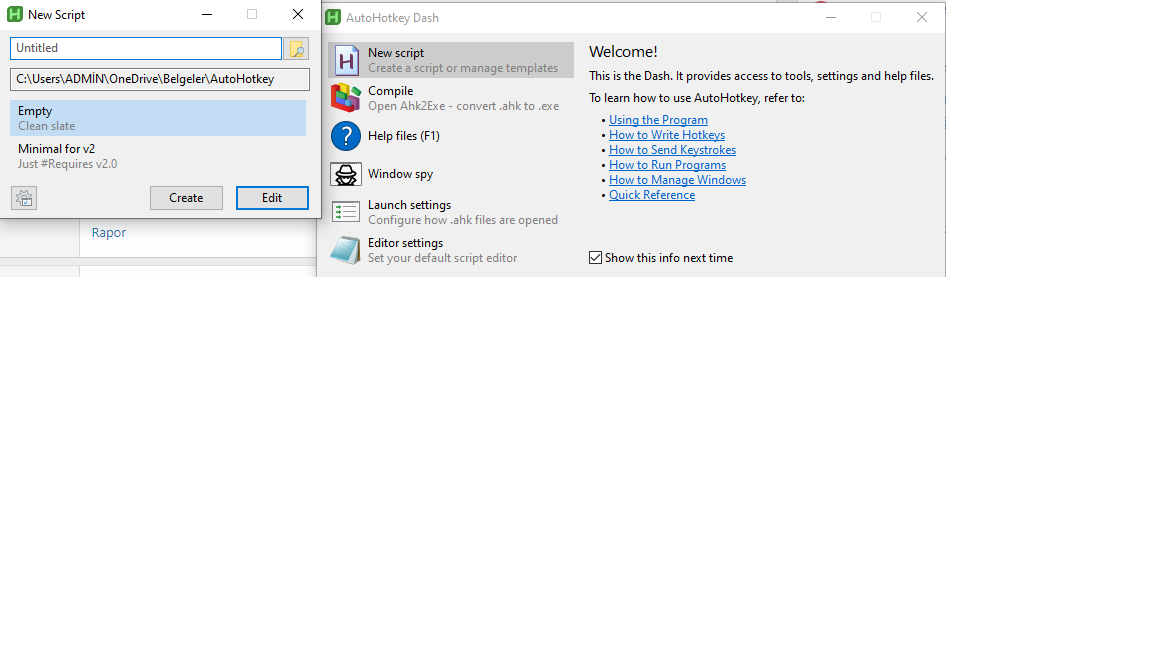This screenshot has height=648, width=1152.
Task: Open the How to Write Hotkeys link
Action: coord(667,134)
